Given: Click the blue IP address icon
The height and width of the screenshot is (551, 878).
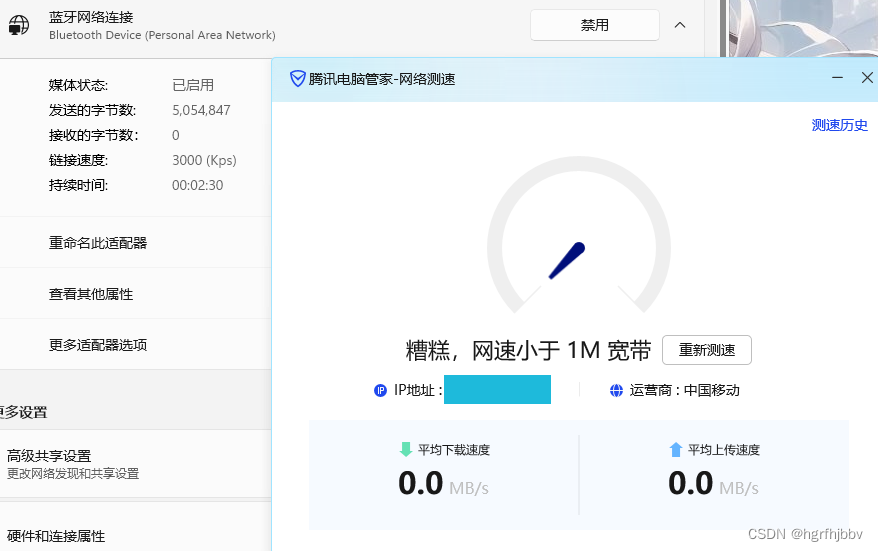Looking at the screenshot, I should 380,390.
